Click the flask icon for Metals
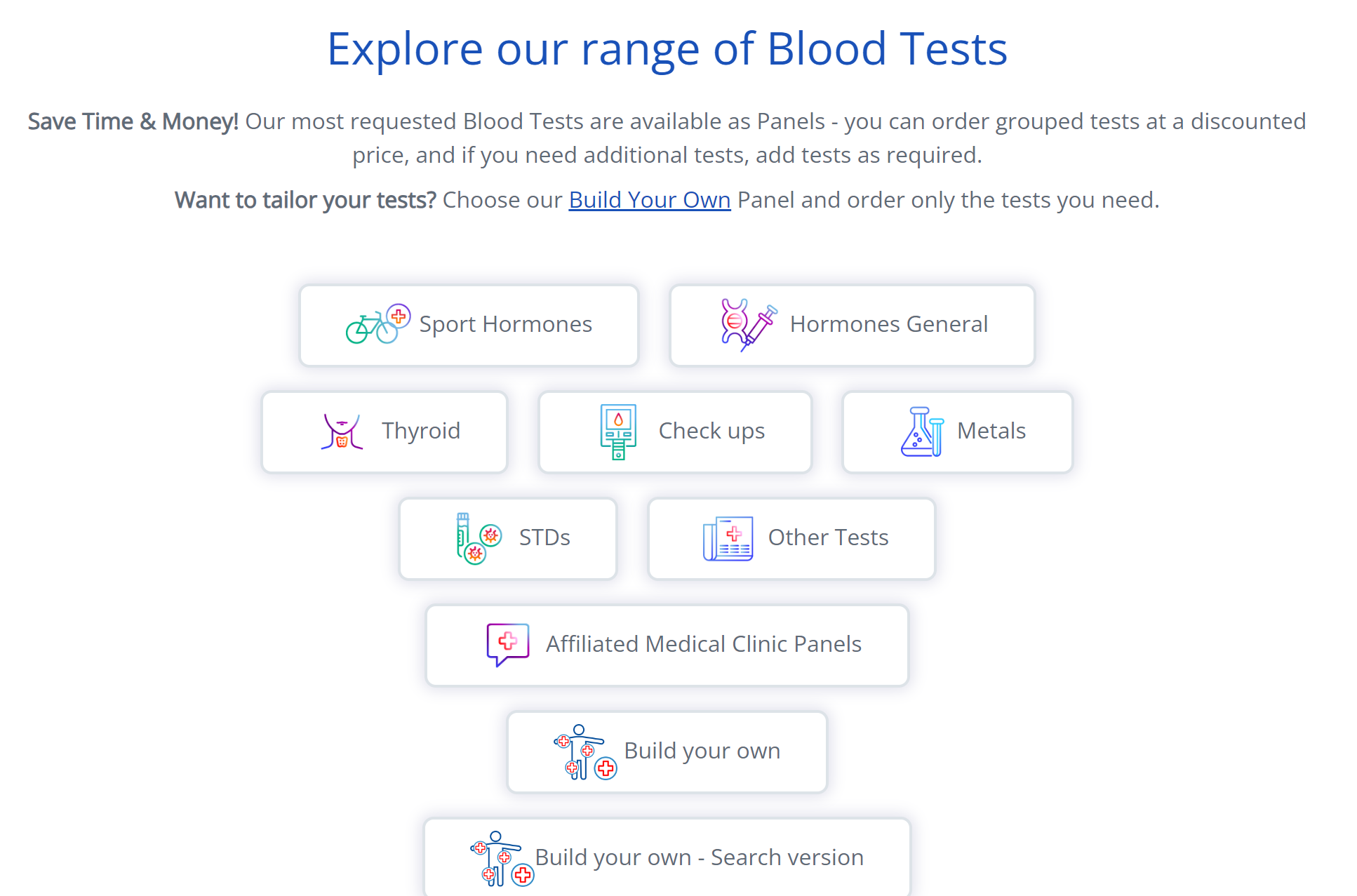The width and height of the screenshot is (1357, 896). pos(922,432)
